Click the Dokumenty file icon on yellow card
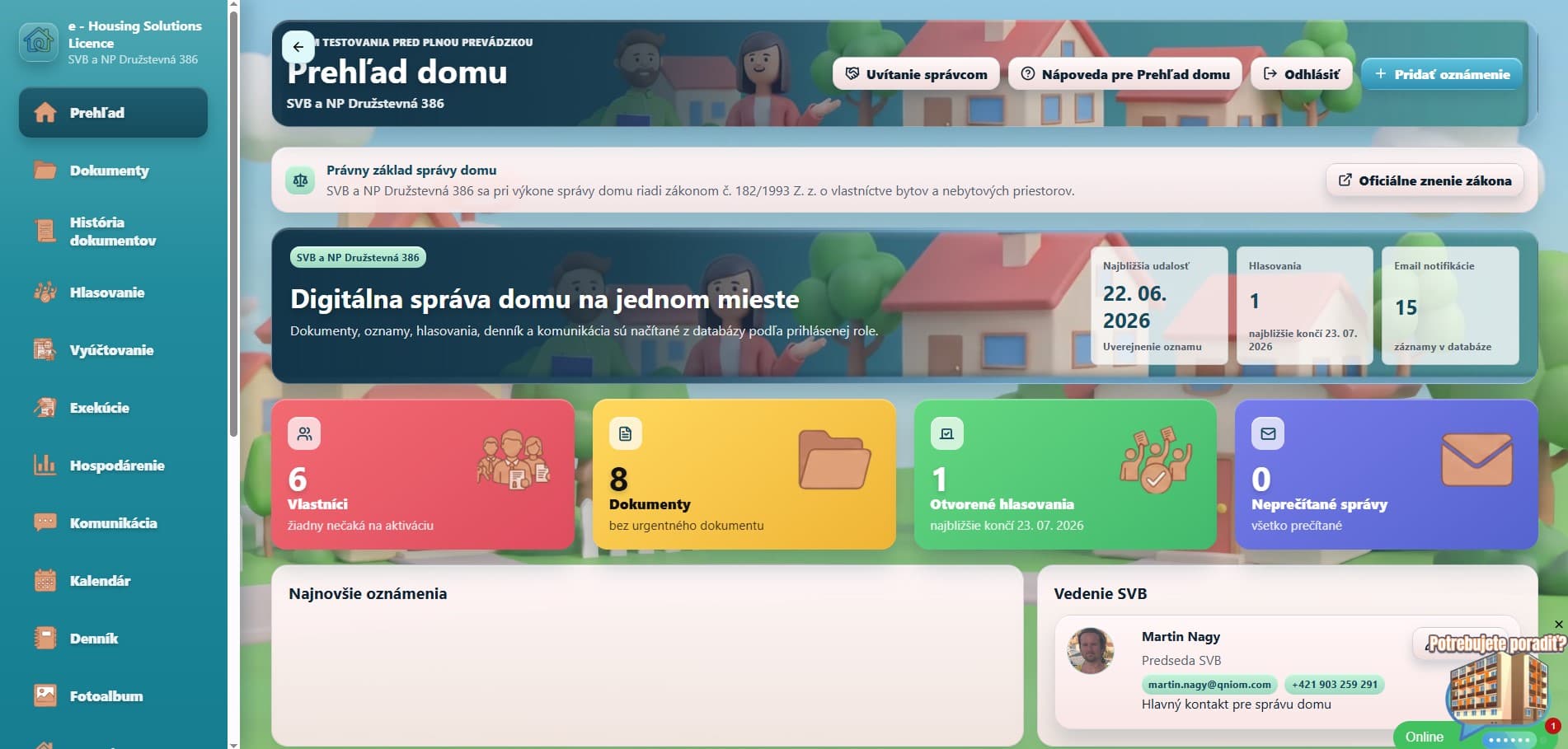The image size is (1568, 749). tap(625, 433)
